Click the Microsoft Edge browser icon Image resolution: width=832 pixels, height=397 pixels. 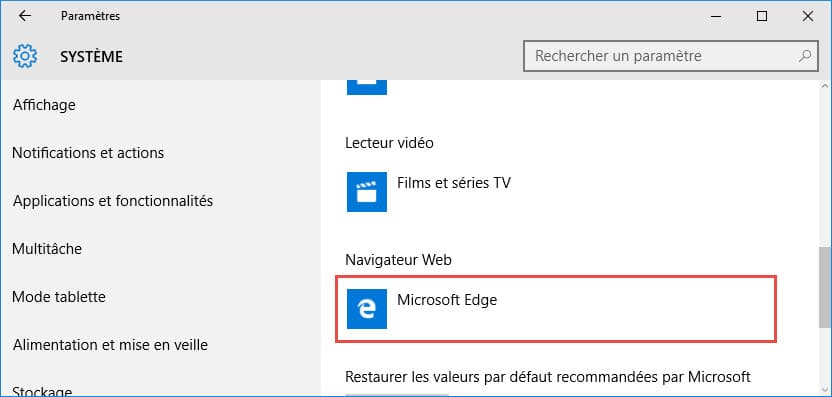(367, 309)
